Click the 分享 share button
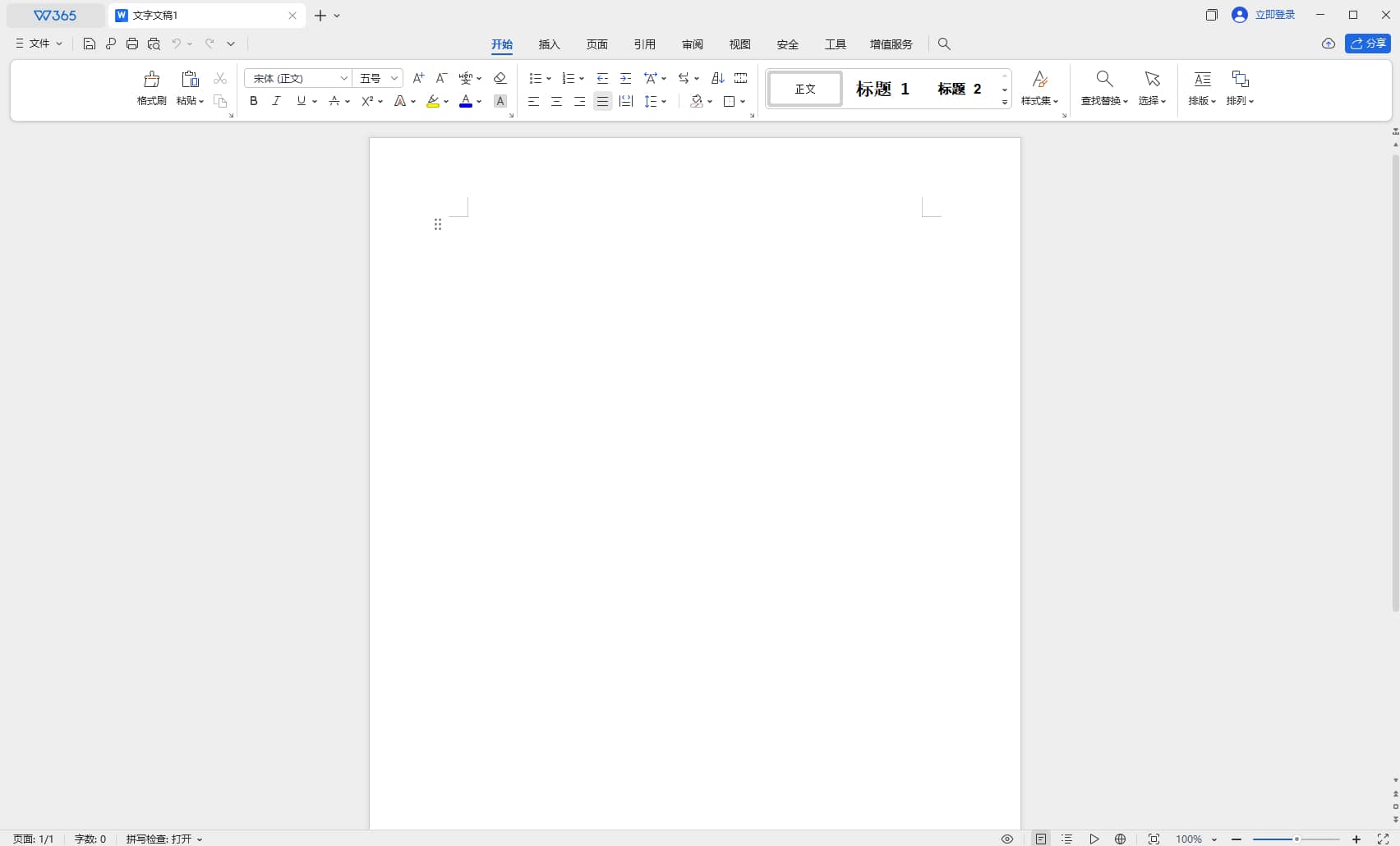The width and height of the screenshot is (1400, 846). [x=1368, y=44]
